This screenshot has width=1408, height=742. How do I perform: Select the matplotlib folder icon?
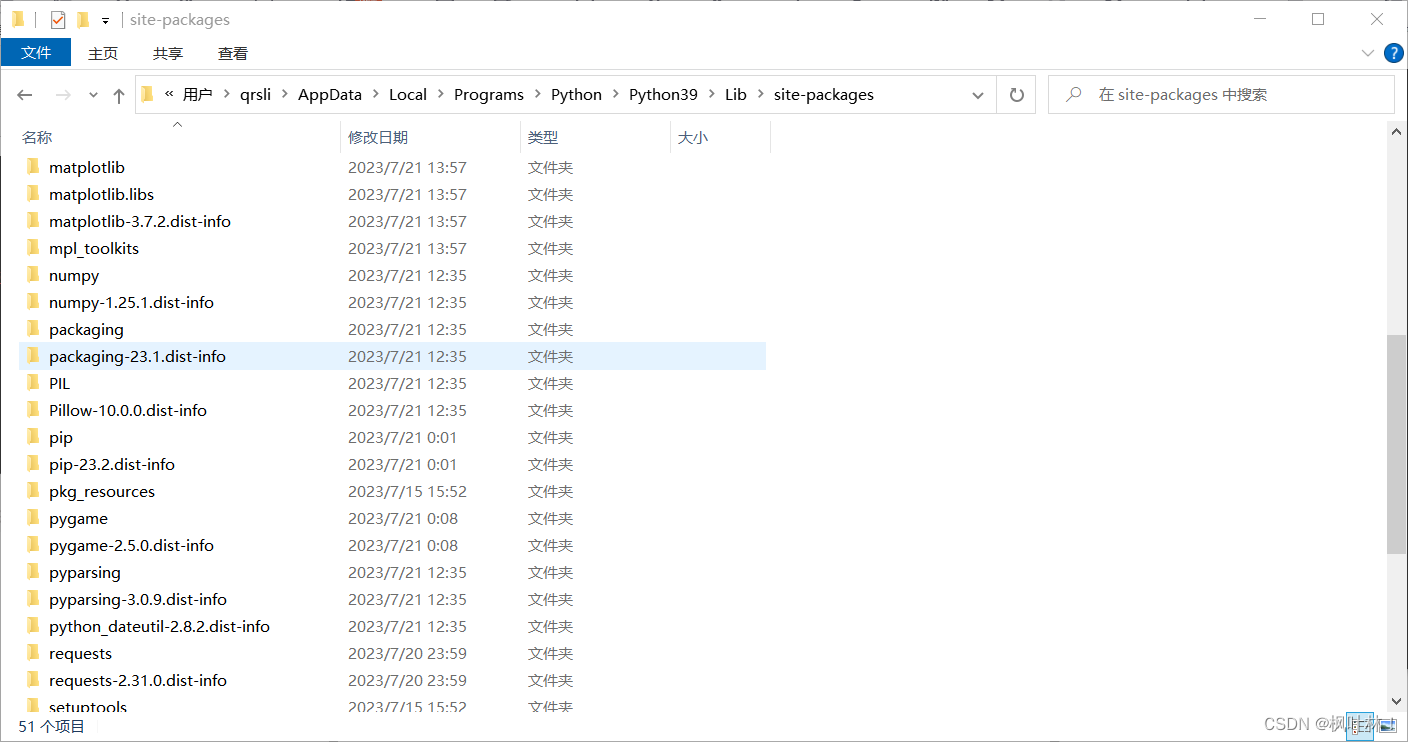point(33,167)
